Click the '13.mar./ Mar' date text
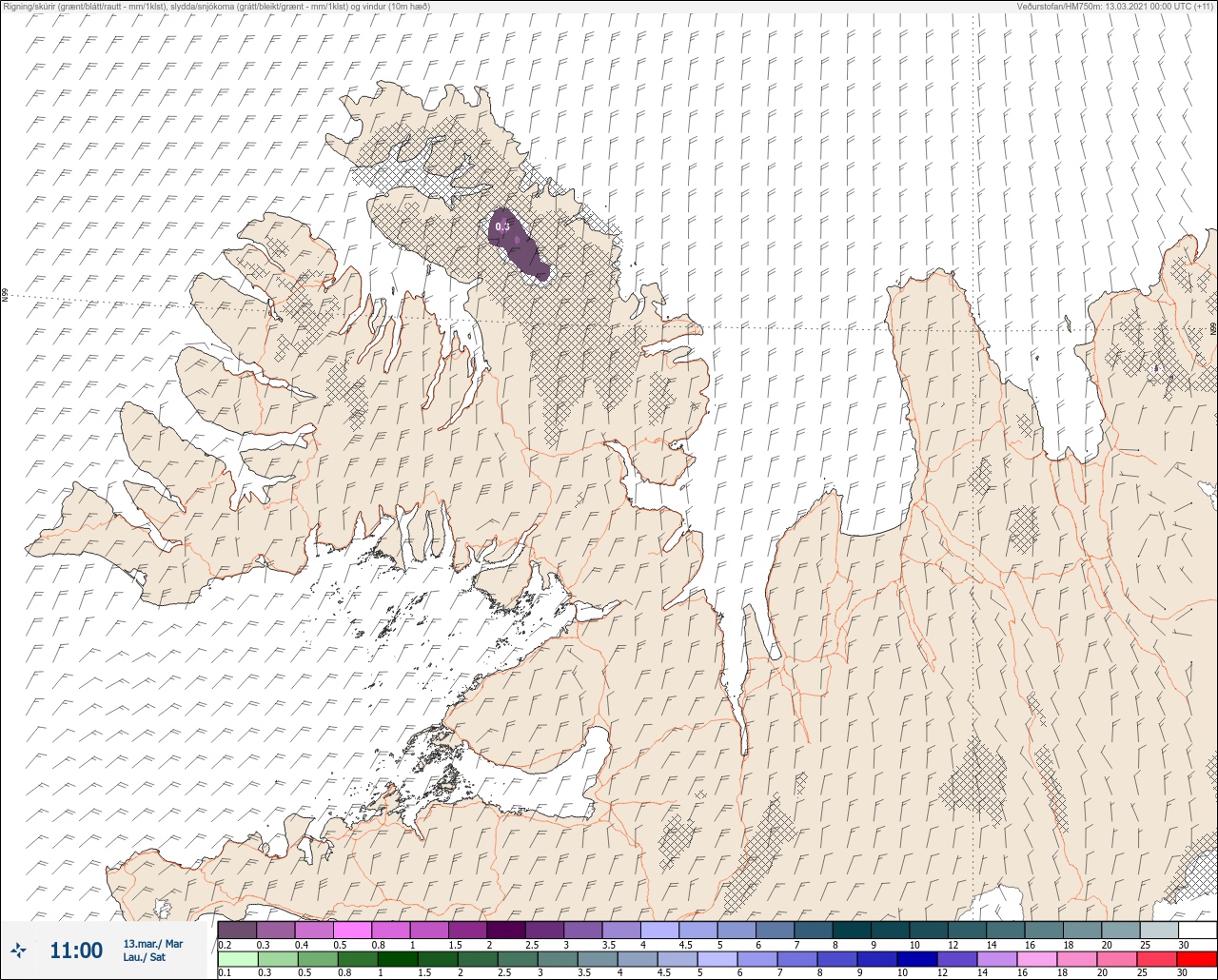 click(152, 943)
